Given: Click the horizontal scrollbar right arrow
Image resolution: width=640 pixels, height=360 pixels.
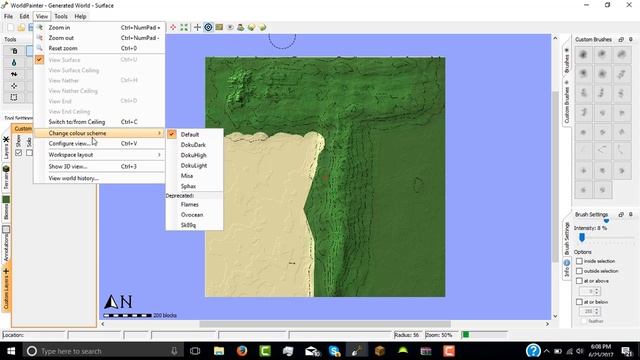Looking at the screenshot, I should coord(547,324).
